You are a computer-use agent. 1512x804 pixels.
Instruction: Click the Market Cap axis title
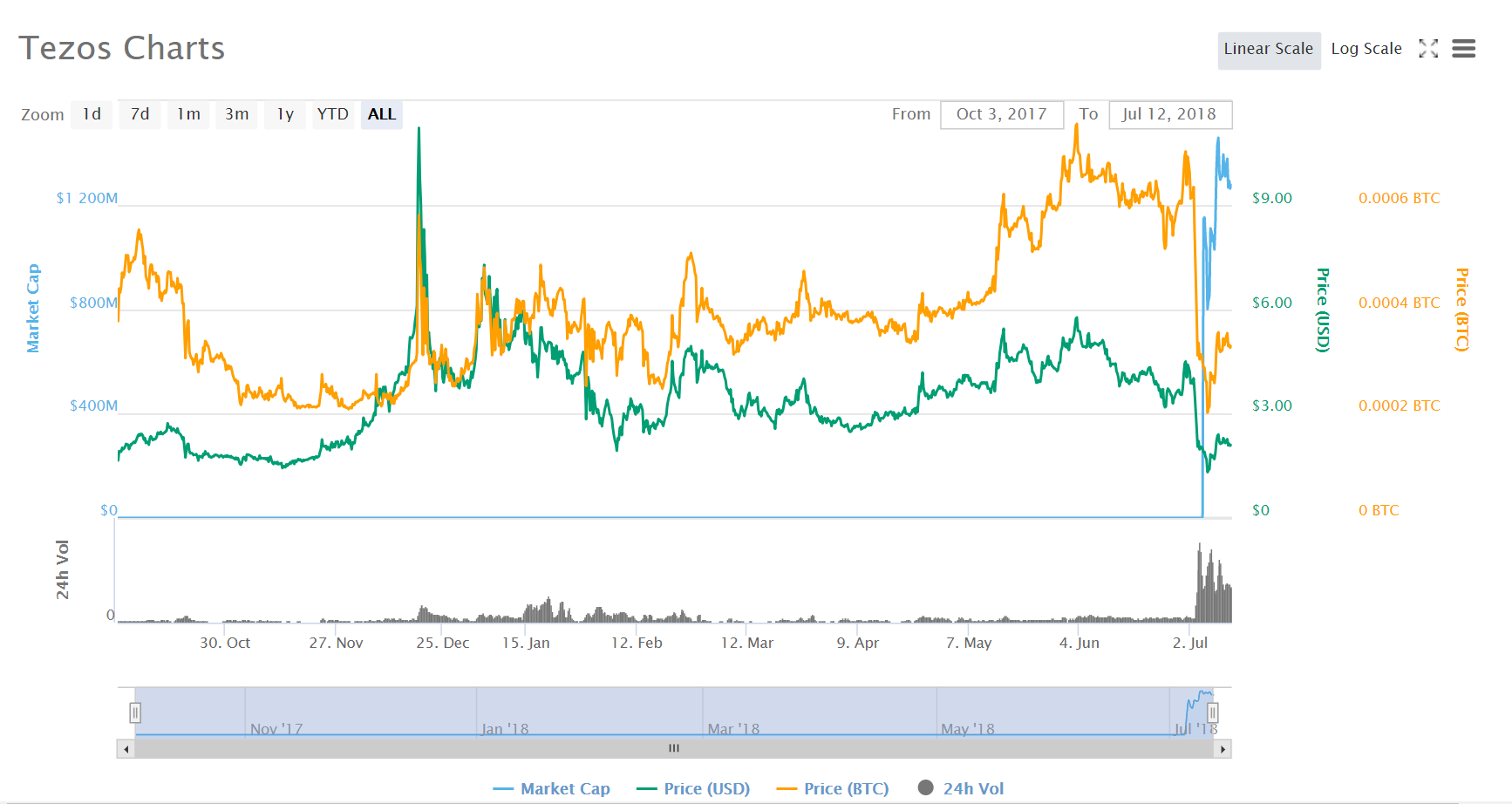tap(33, 308)
